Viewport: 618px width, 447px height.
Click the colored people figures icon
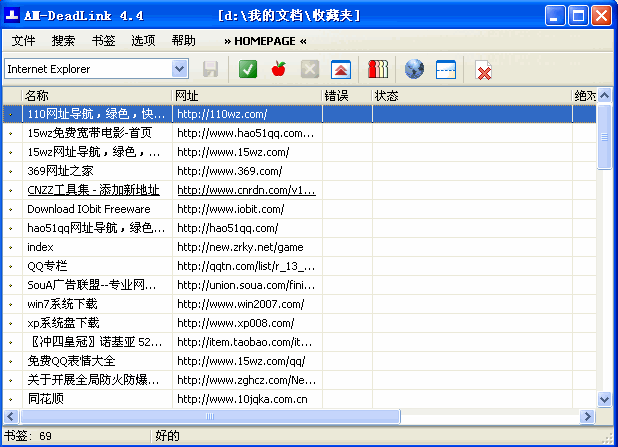[378, 69]
